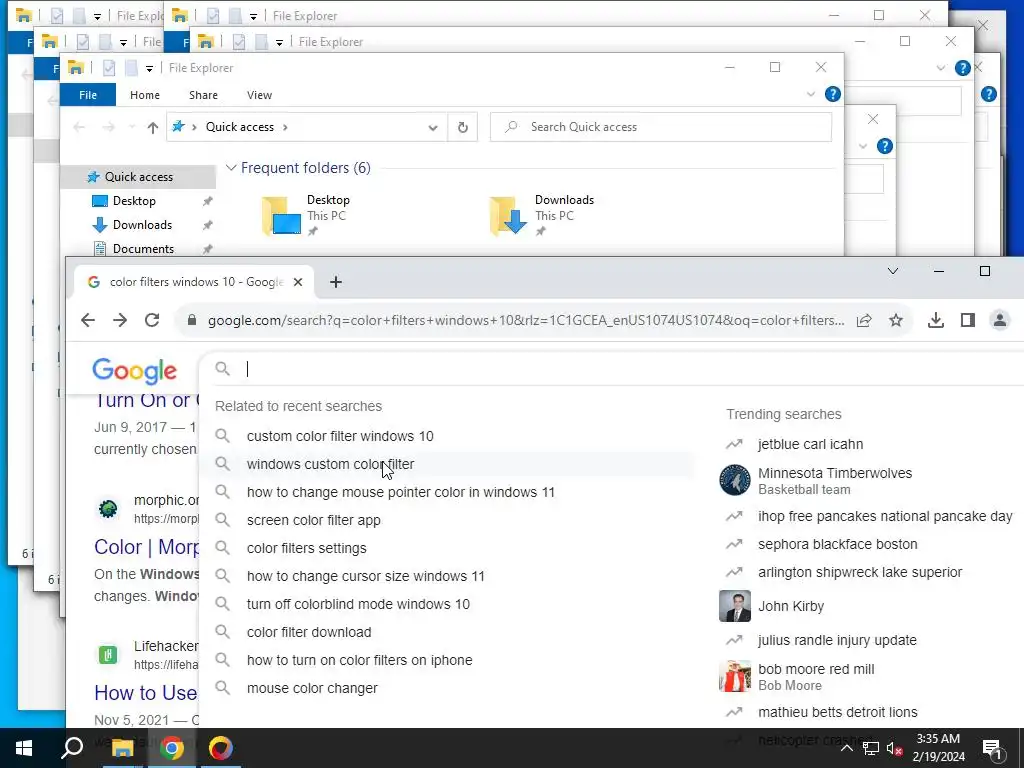Open trending ihop free pancakes national pancake day

pos(885,517)
